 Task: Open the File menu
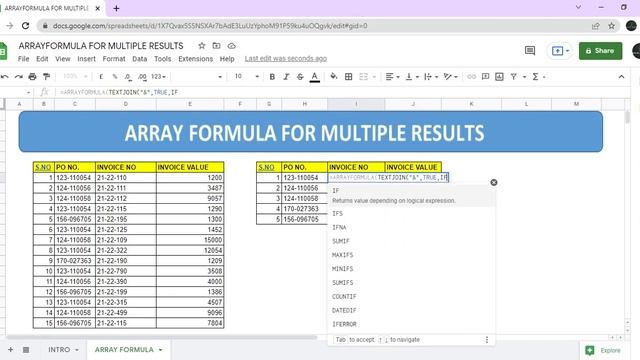[24, 59]
